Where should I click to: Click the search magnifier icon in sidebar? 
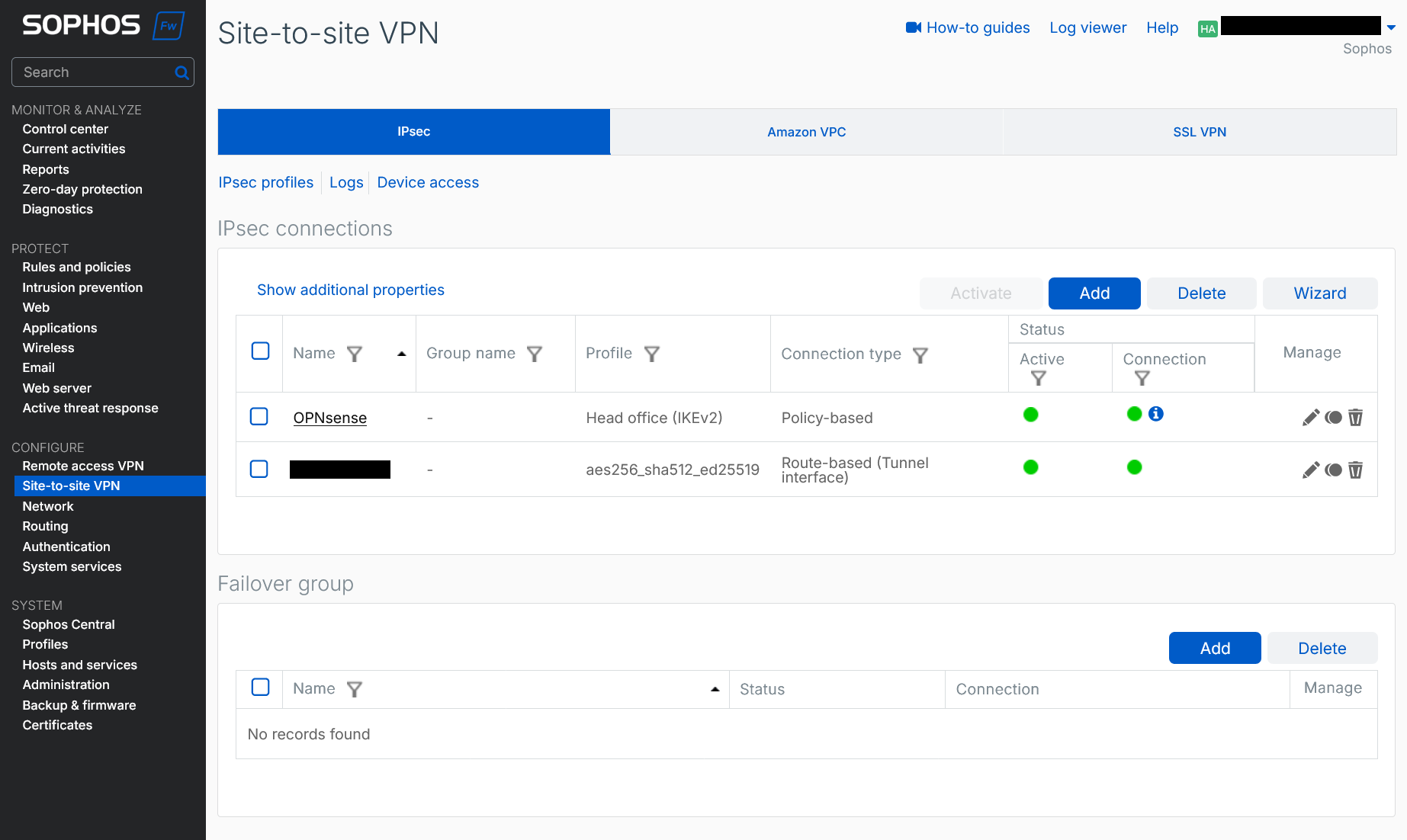coord(181,72)
